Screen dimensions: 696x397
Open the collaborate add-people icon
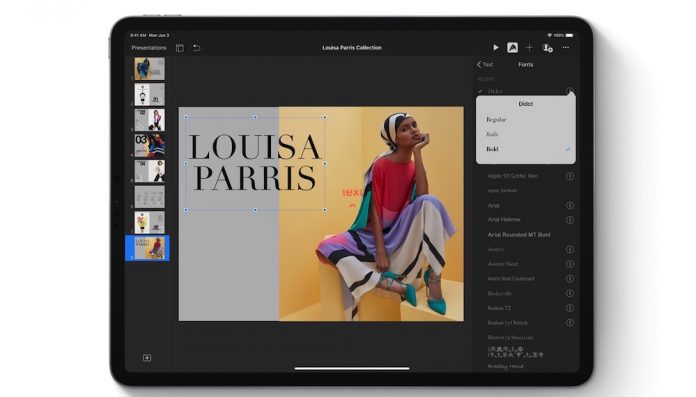548,48
